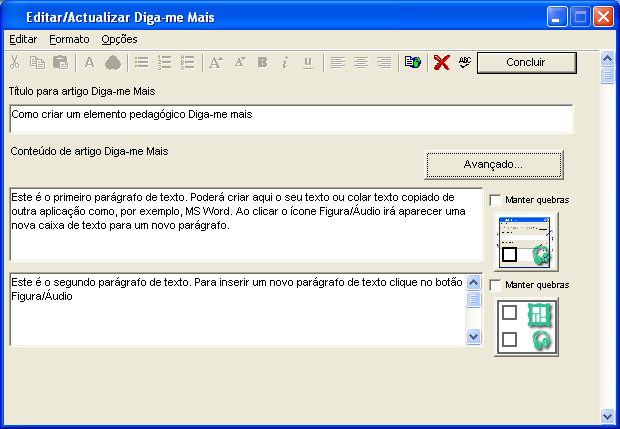This screenshot has height=429, width=620.
Task: Click the underline formatting icon
Action: click(307, 63)
